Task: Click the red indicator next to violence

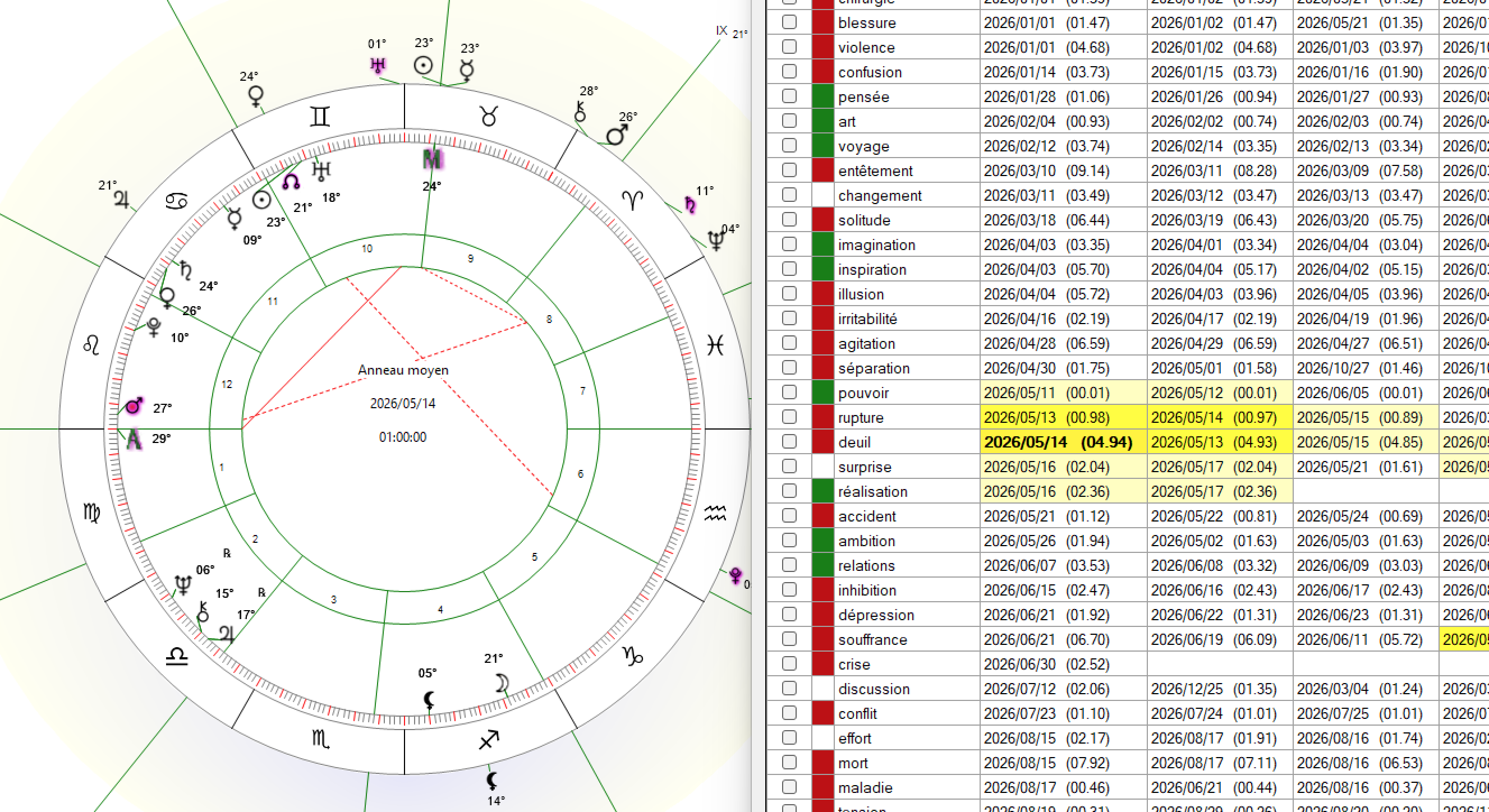Action: pyautogui.click(x=822, y=48)
